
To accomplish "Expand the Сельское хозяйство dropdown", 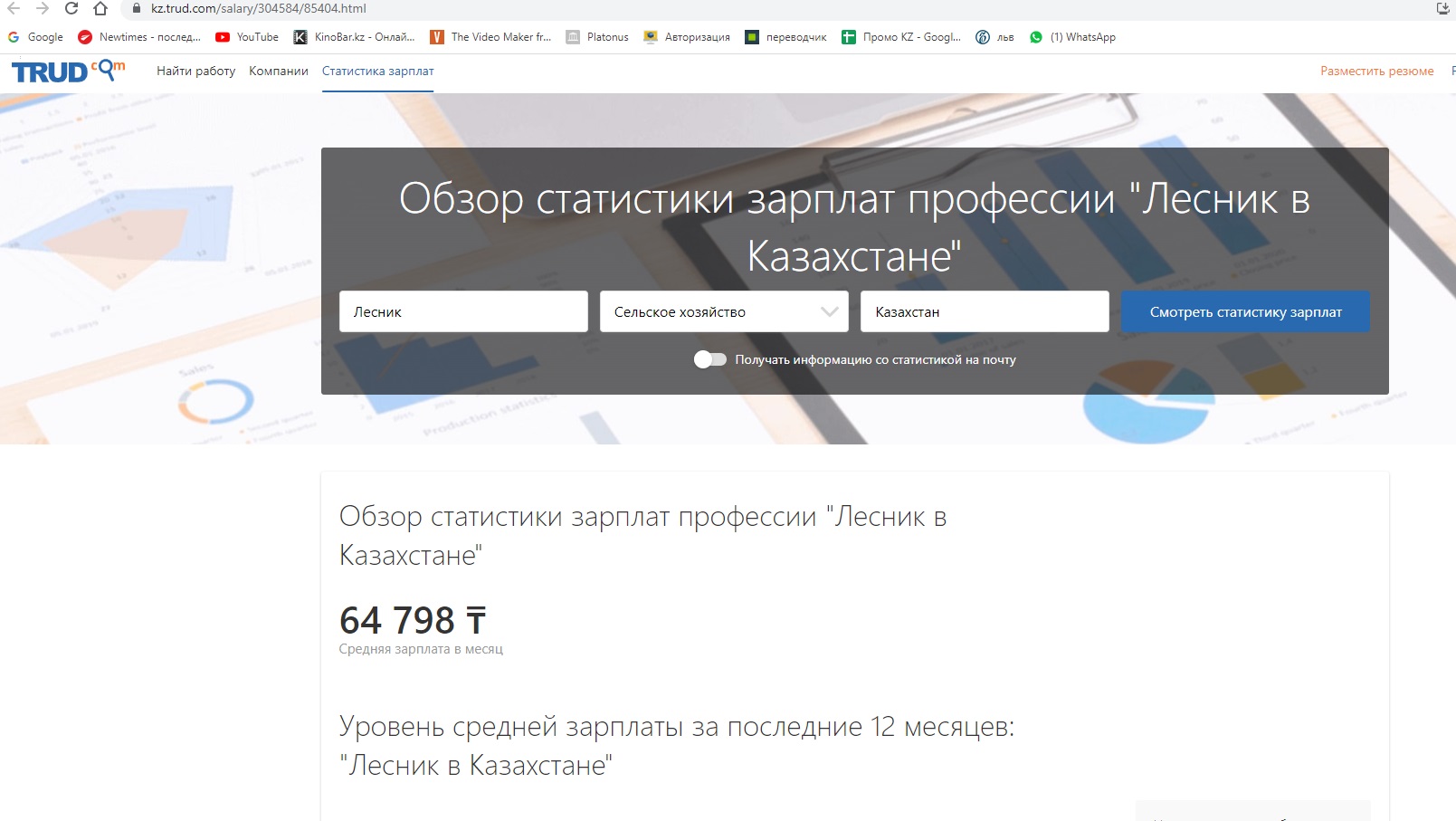I will pos(724,311).
